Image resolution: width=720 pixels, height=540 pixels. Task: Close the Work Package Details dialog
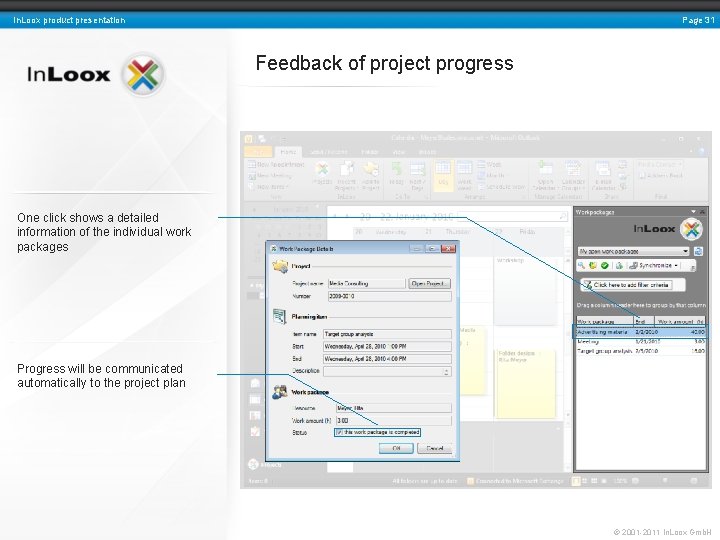click(448, 248)
